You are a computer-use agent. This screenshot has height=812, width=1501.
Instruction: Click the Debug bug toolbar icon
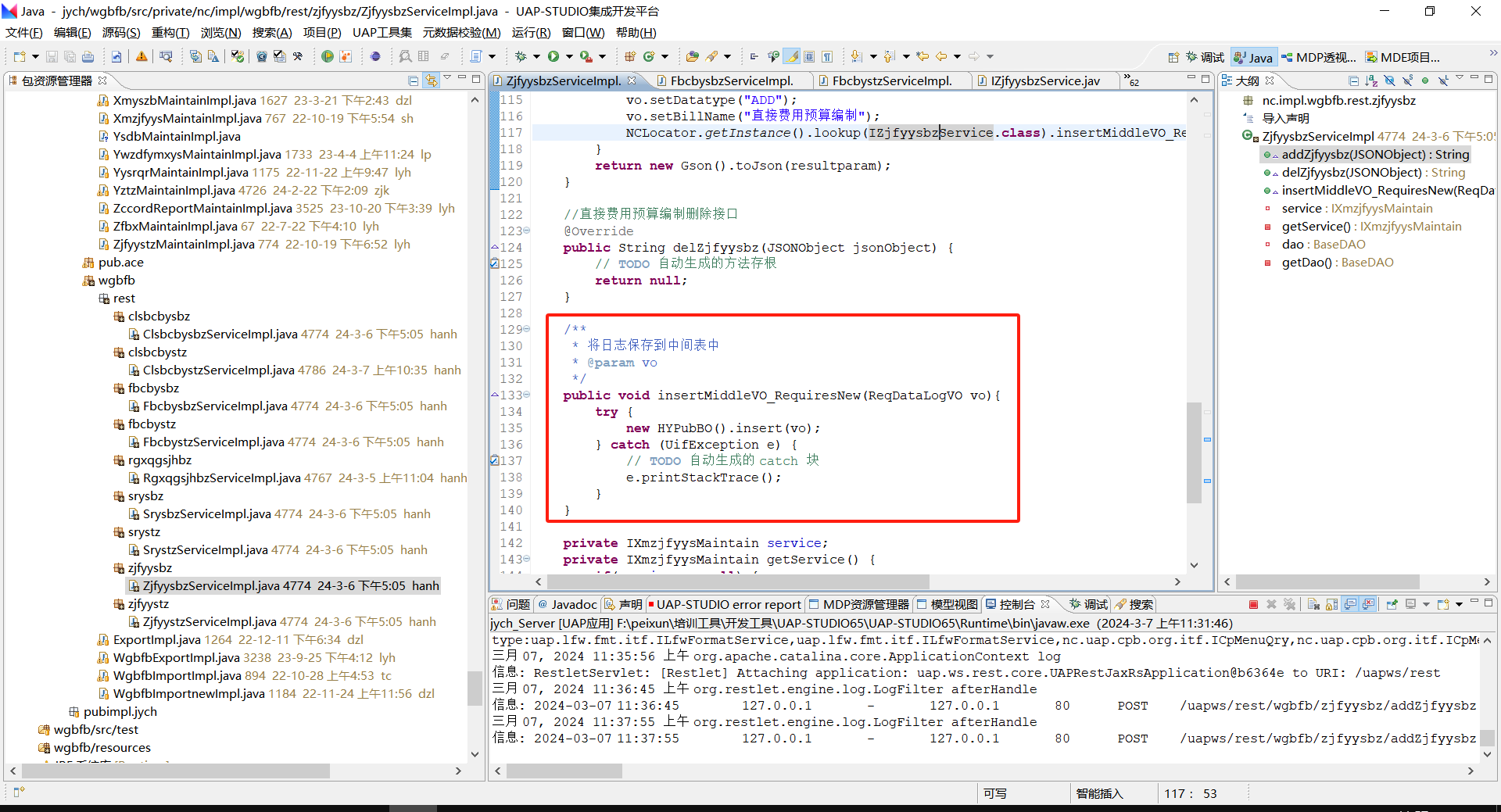[x=520, y=56]
